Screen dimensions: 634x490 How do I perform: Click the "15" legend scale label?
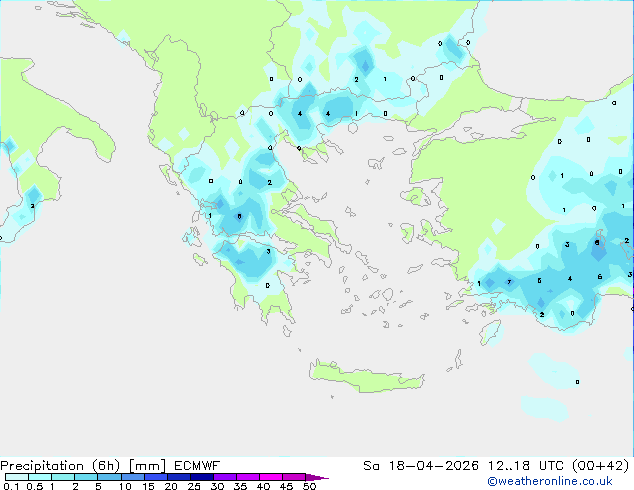[148, 486]
